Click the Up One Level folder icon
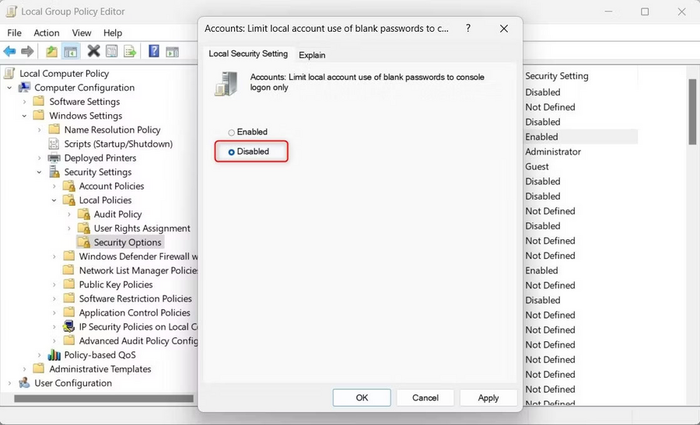Image resolution: width=700 pixels, height=425 pixels. pos(51,51)
